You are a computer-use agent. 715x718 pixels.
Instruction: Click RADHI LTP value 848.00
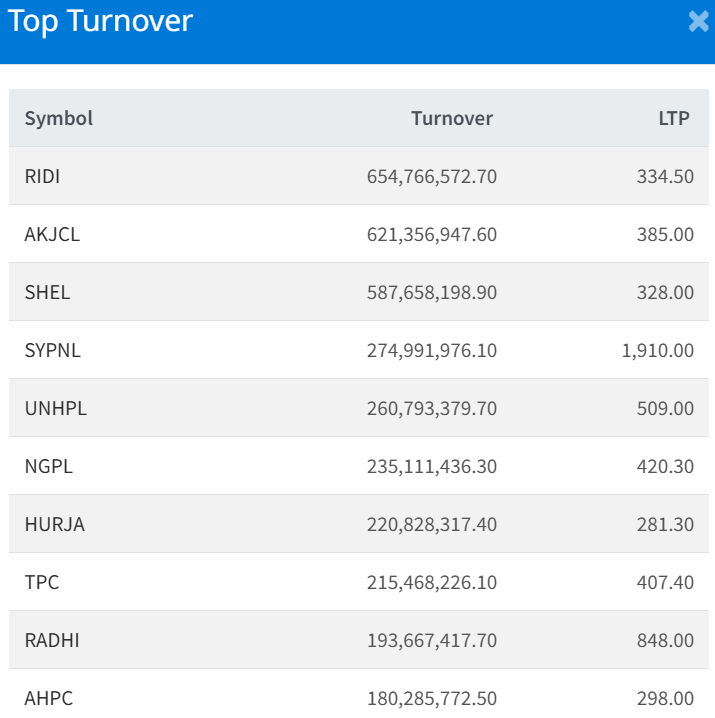click(x=665, y=640)
